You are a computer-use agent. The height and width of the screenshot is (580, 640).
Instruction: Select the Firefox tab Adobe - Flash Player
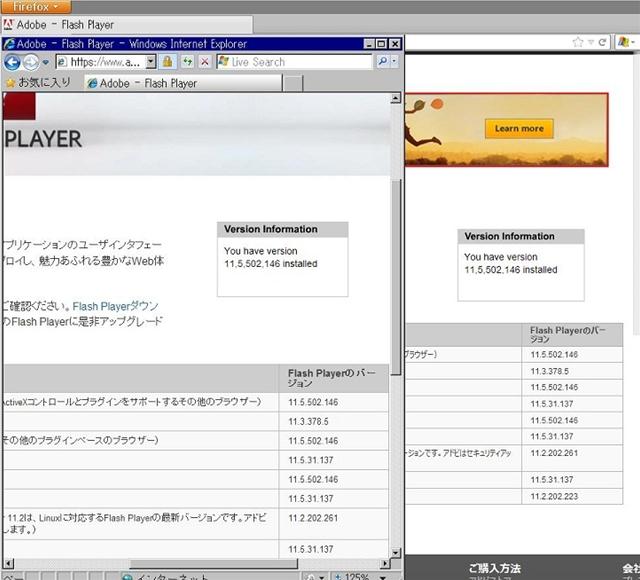pyautogui.click(x=127, y=25)
